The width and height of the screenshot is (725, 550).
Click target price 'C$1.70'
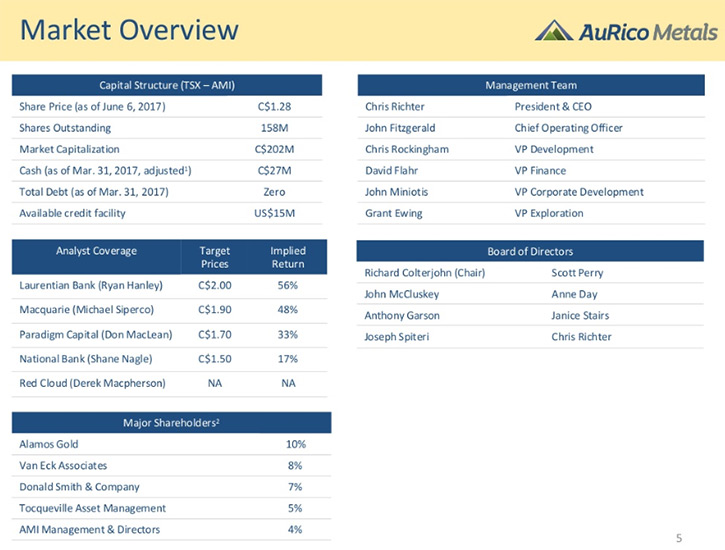pos(215,335)
